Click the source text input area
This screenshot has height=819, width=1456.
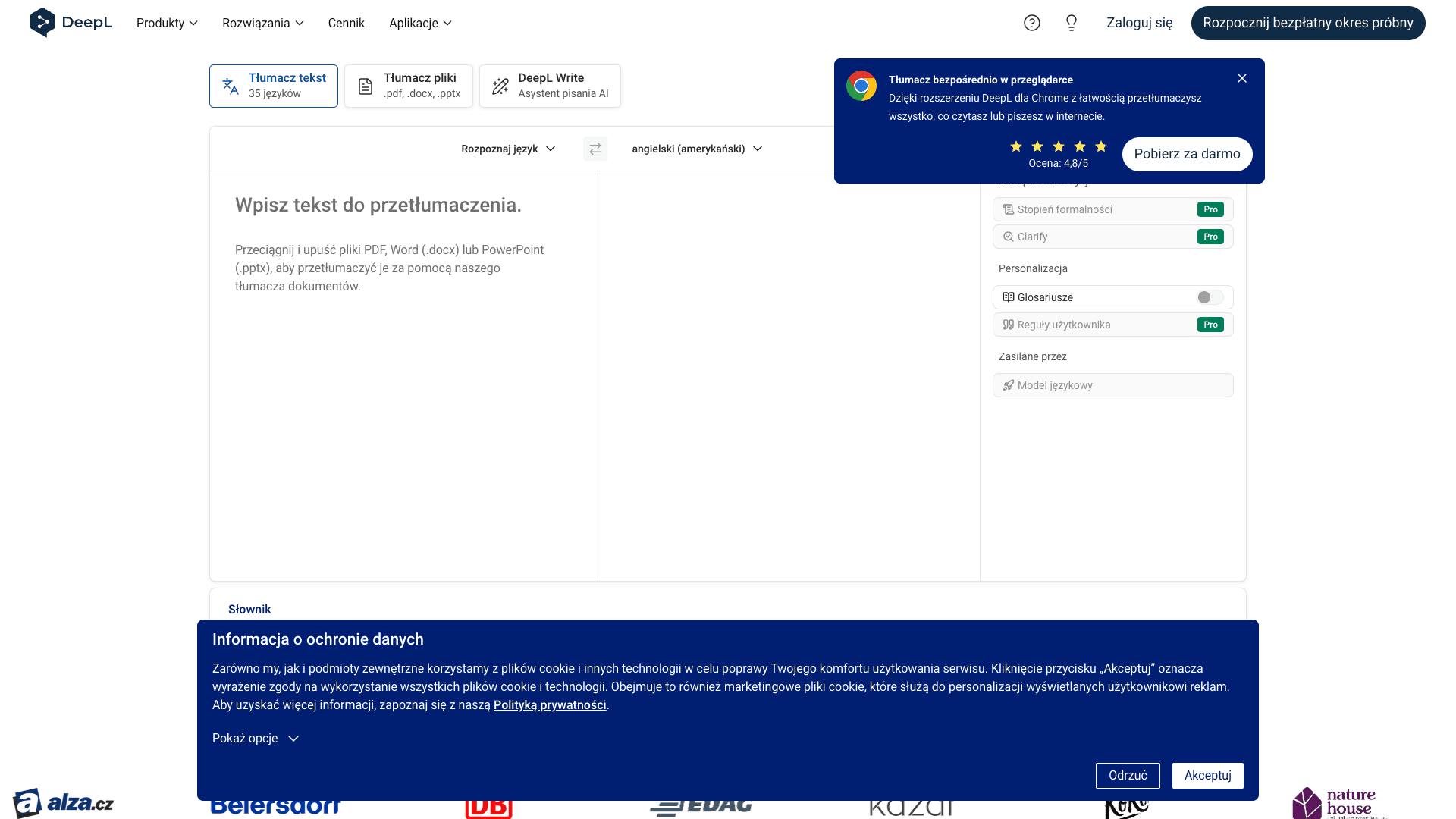pyautogui.click(x=402, y=379)
